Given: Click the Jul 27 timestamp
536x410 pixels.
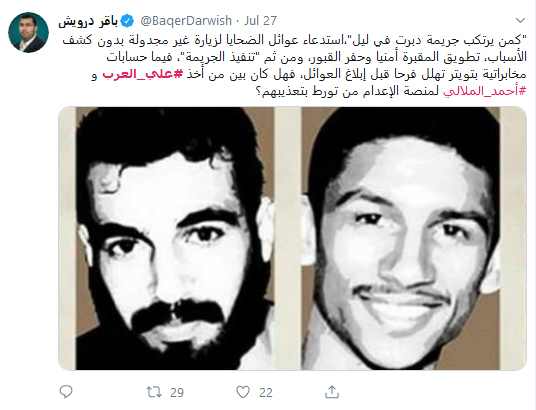Looking at the screenshot, I should 260,21.
